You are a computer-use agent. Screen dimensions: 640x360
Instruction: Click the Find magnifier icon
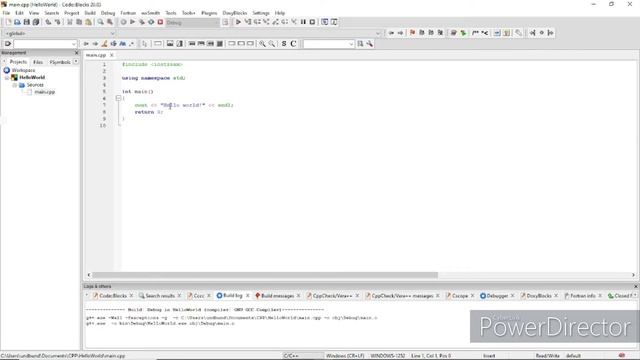click(100, 22)
